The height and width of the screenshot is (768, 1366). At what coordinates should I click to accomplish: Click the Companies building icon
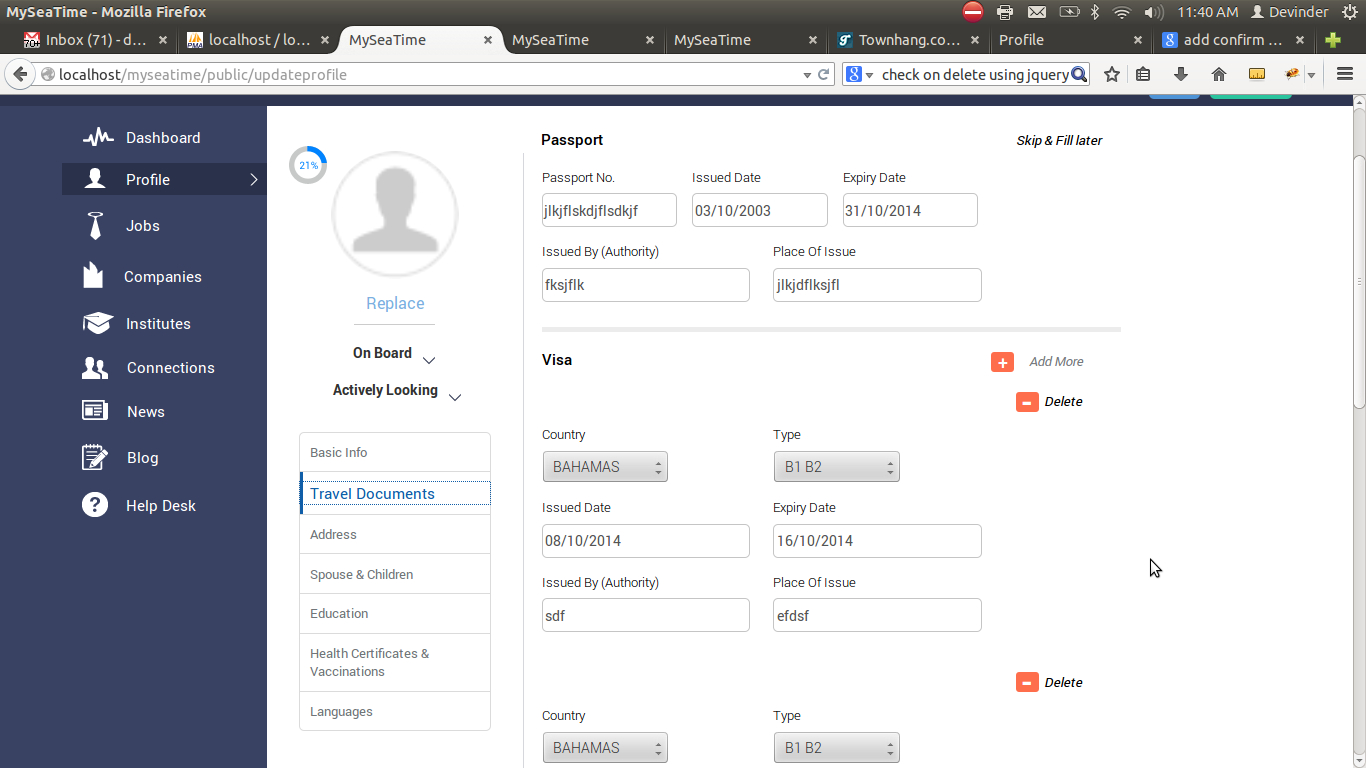(93, 276)
